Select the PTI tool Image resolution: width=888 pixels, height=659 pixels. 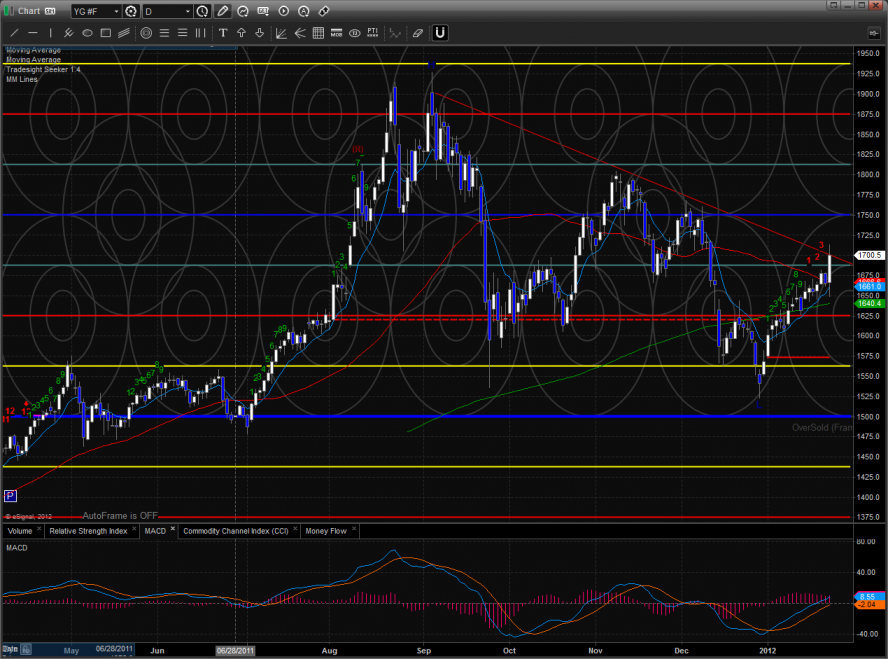(373, 33)
